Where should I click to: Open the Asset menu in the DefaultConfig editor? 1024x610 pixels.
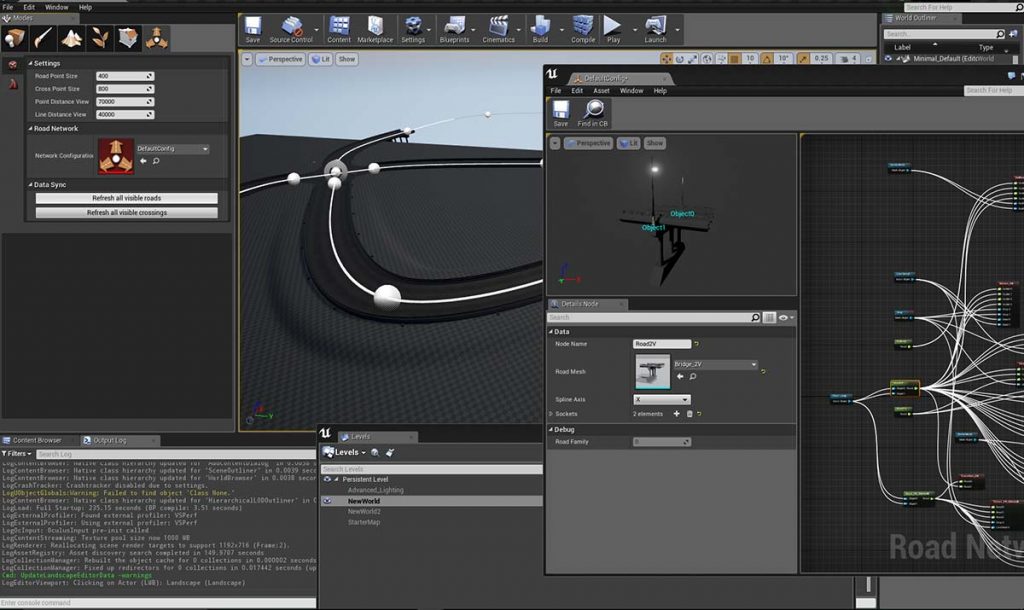(x=601, y=91)
